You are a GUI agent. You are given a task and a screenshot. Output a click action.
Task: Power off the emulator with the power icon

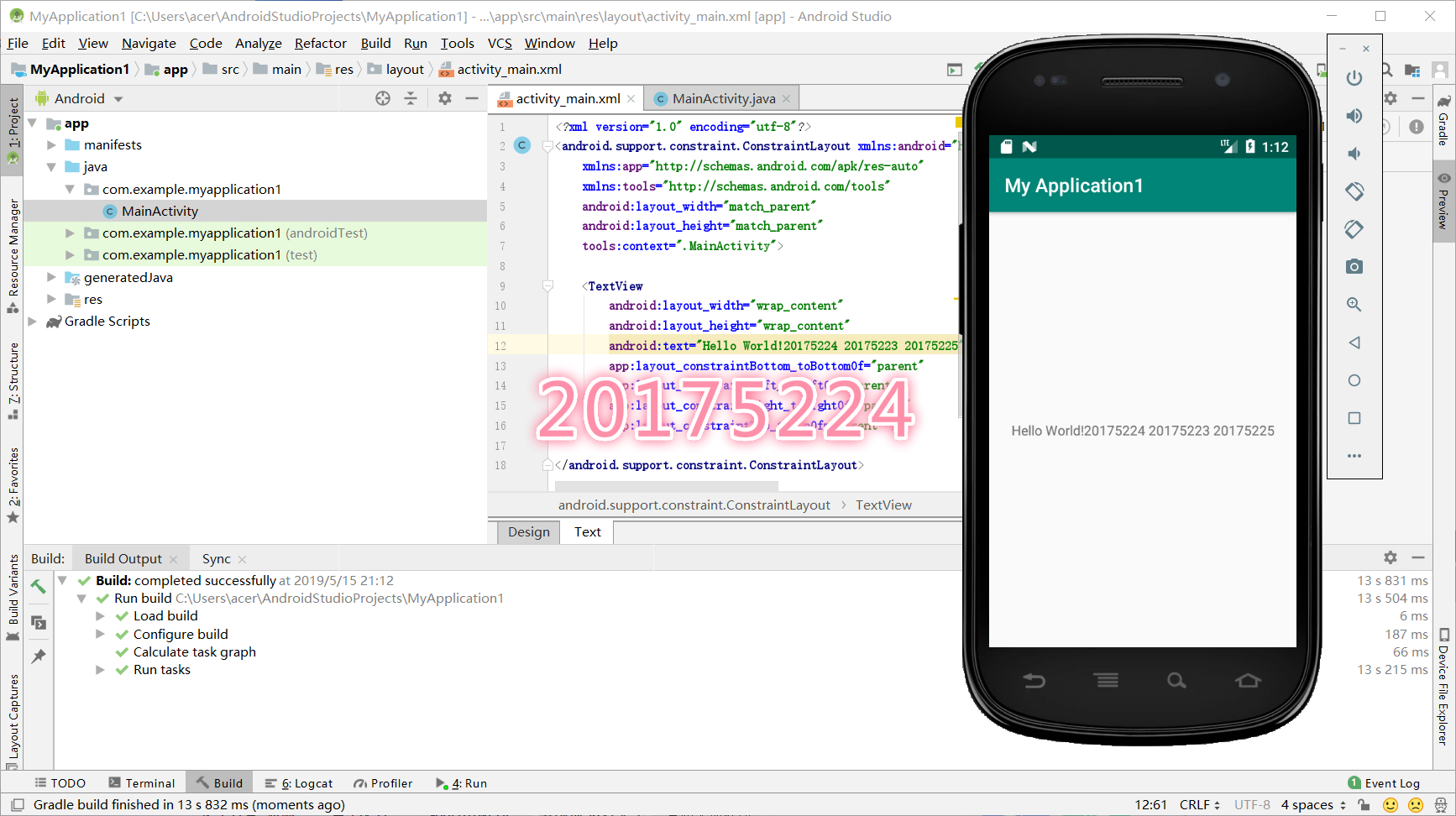pyautogui.click(x=1354, y=78)
